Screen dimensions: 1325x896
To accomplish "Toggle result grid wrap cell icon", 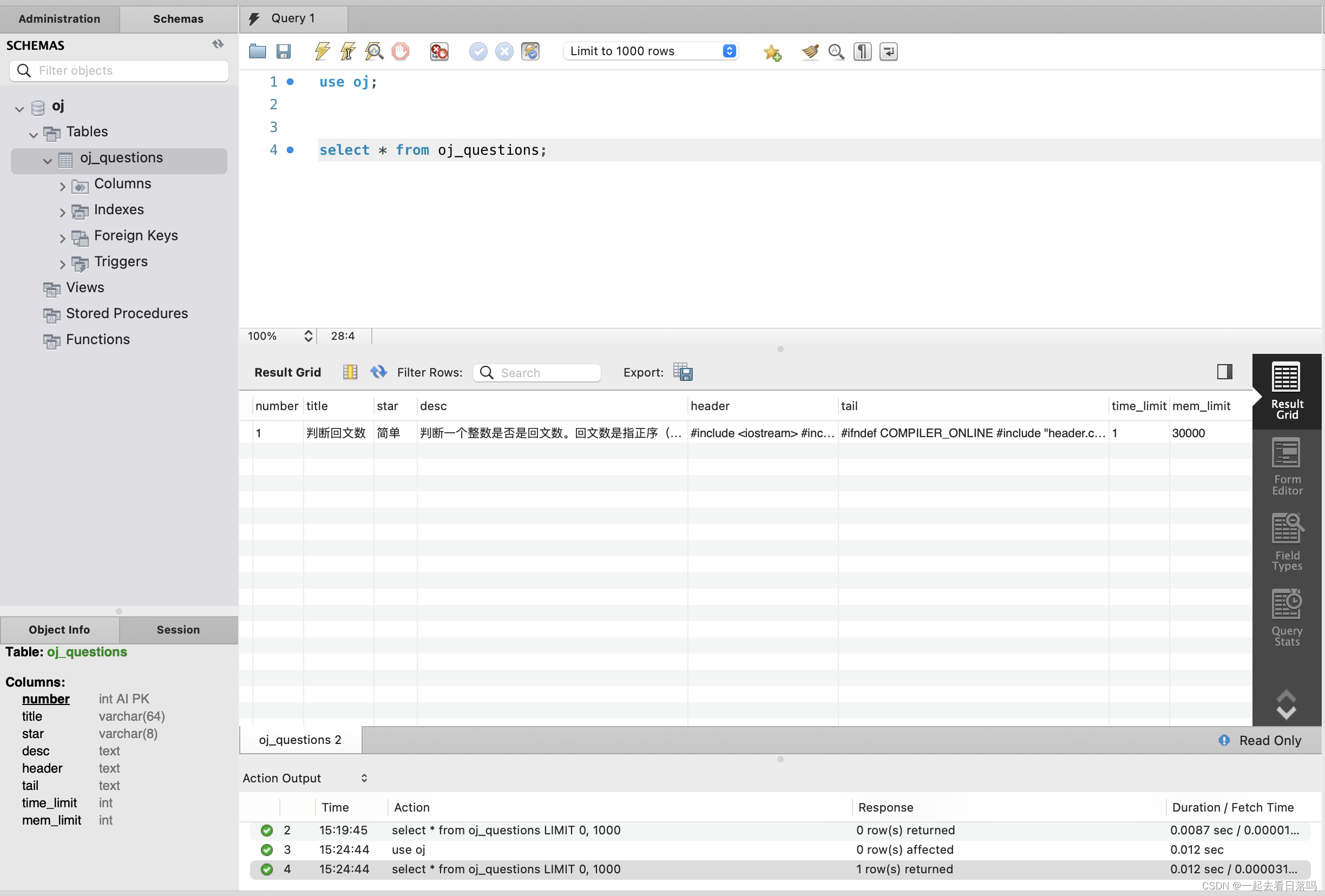I will [x=350, y=372].
